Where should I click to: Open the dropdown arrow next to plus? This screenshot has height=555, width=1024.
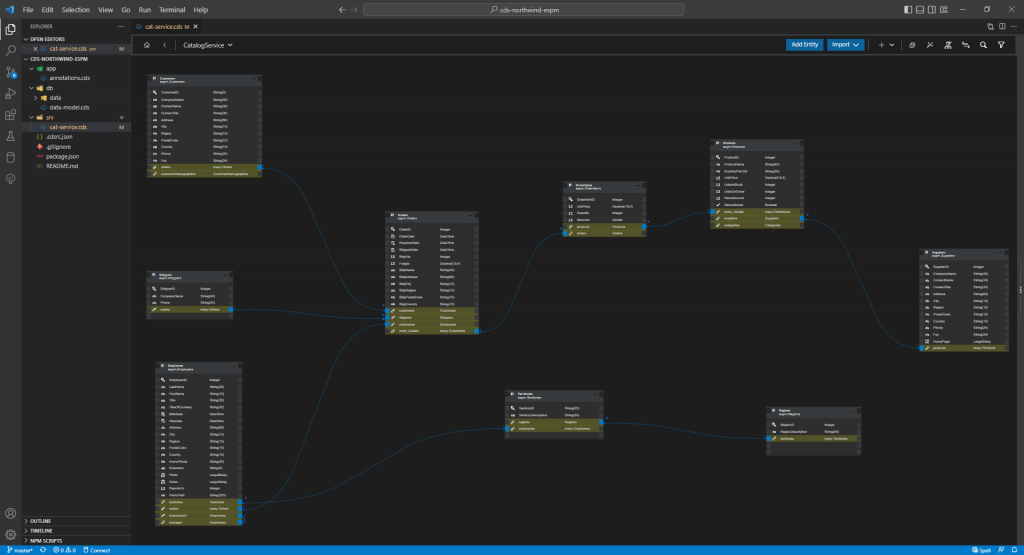click(x=891, y=45)
